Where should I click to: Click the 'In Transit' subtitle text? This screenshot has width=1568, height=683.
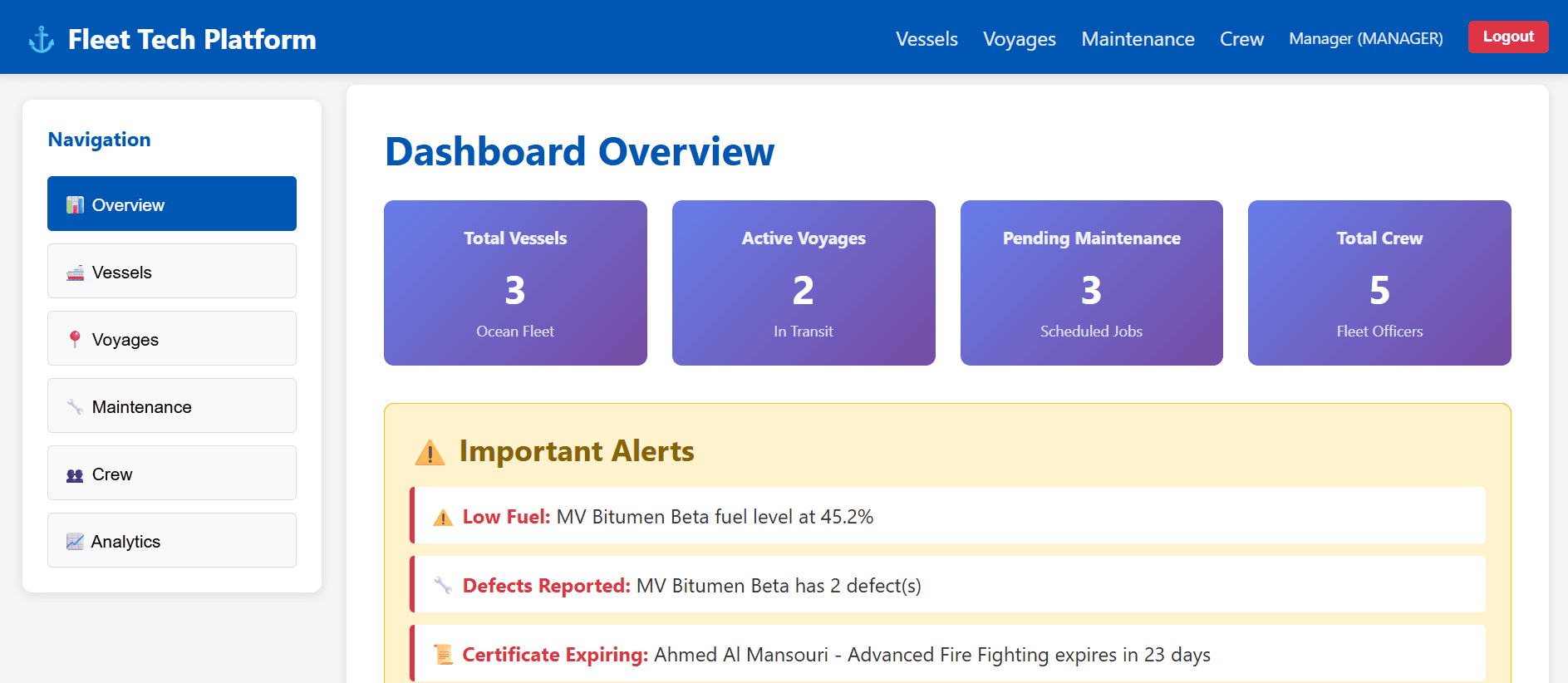804,332
